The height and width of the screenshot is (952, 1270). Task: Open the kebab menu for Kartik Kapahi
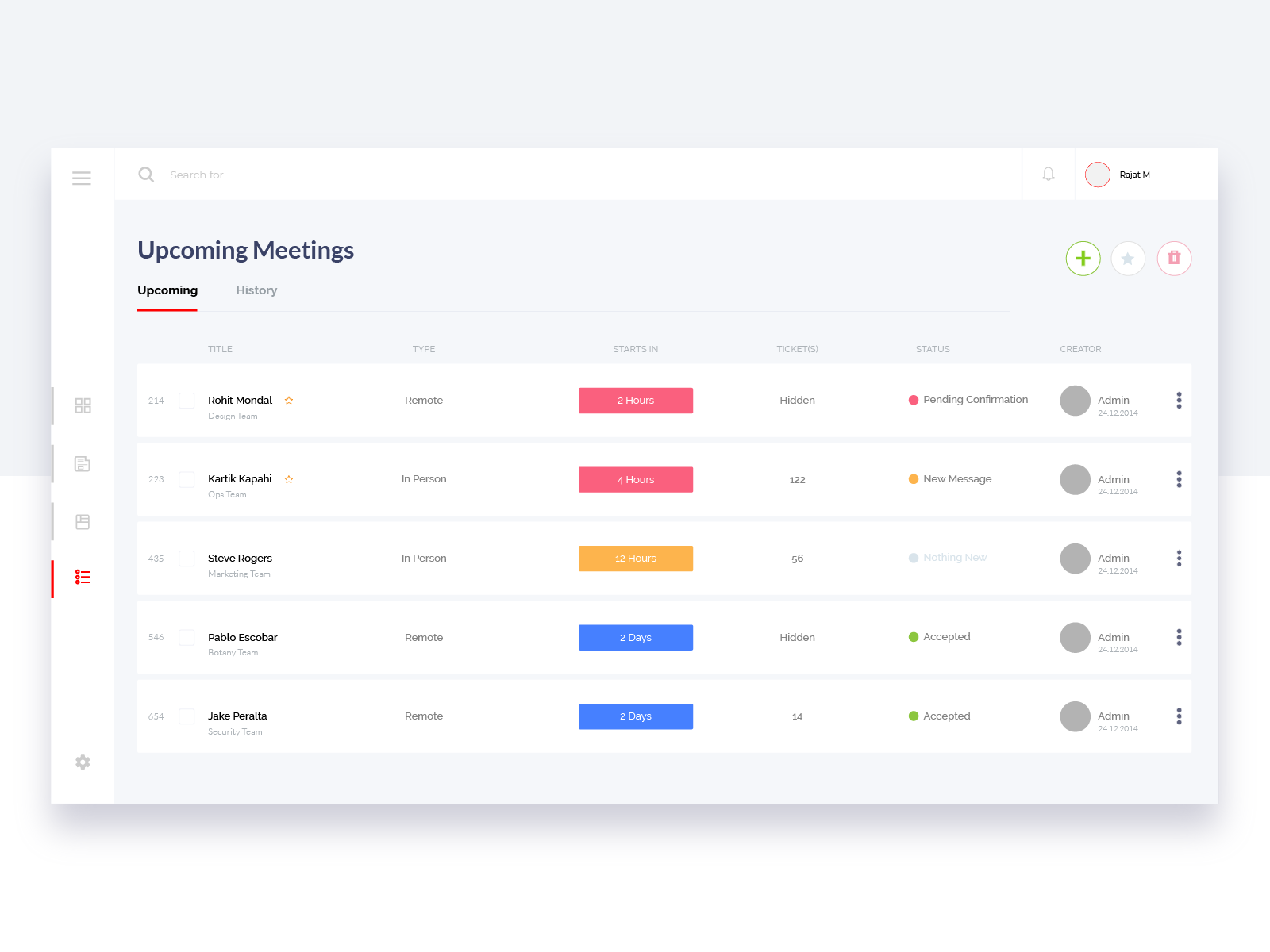point(1179,479)
